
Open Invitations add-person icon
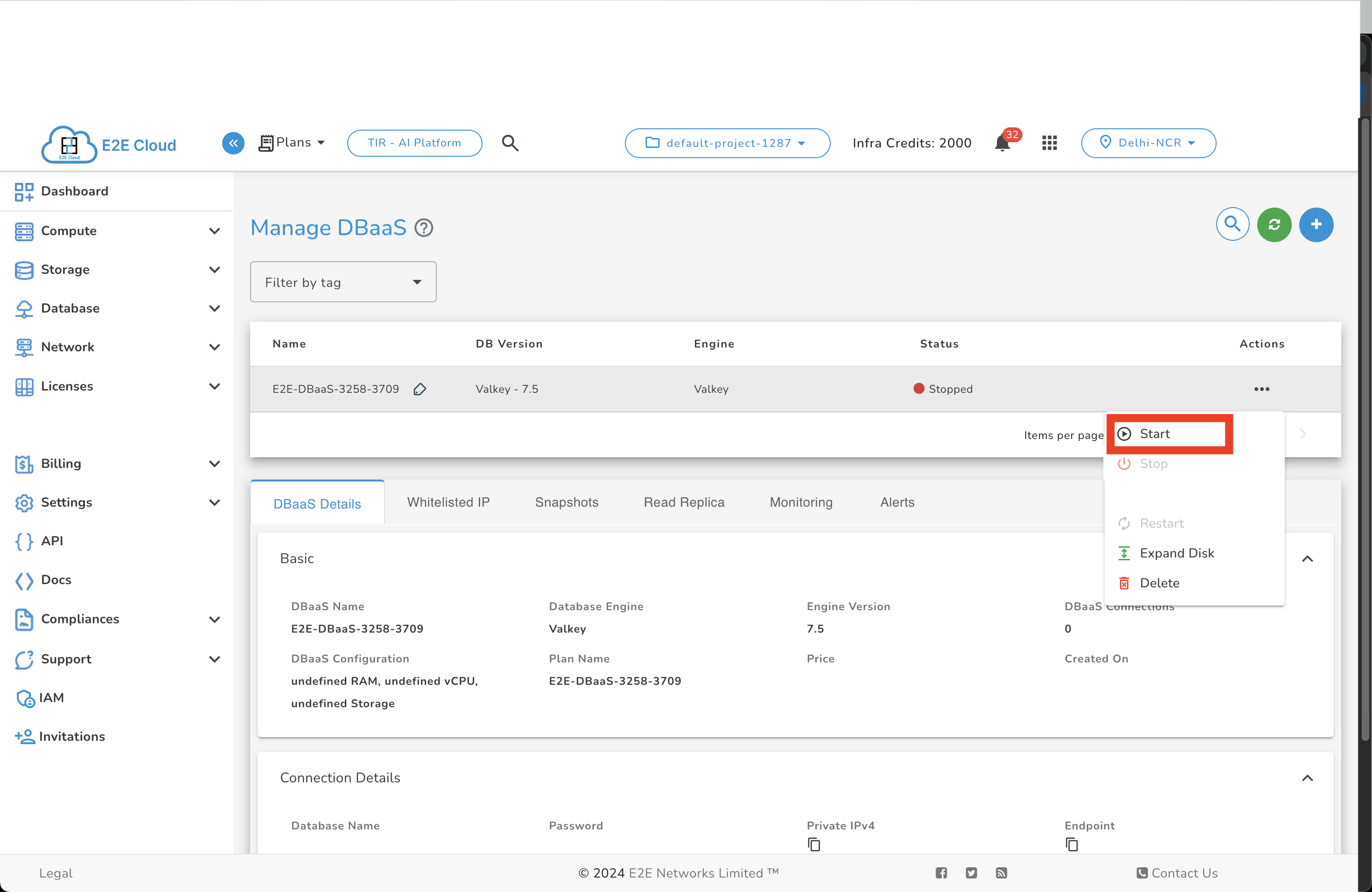point(25,737)
